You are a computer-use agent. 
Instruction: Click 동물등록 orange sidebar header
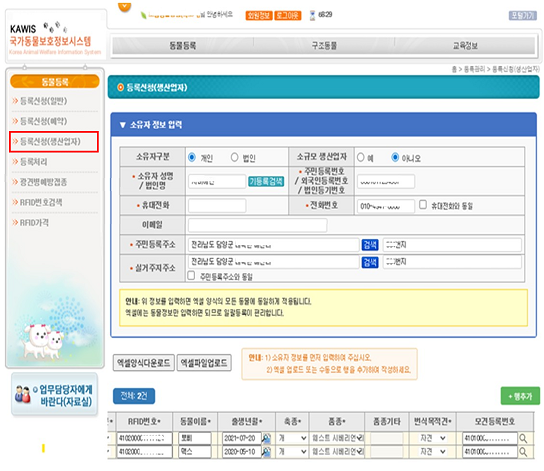(x=55, y=82)
